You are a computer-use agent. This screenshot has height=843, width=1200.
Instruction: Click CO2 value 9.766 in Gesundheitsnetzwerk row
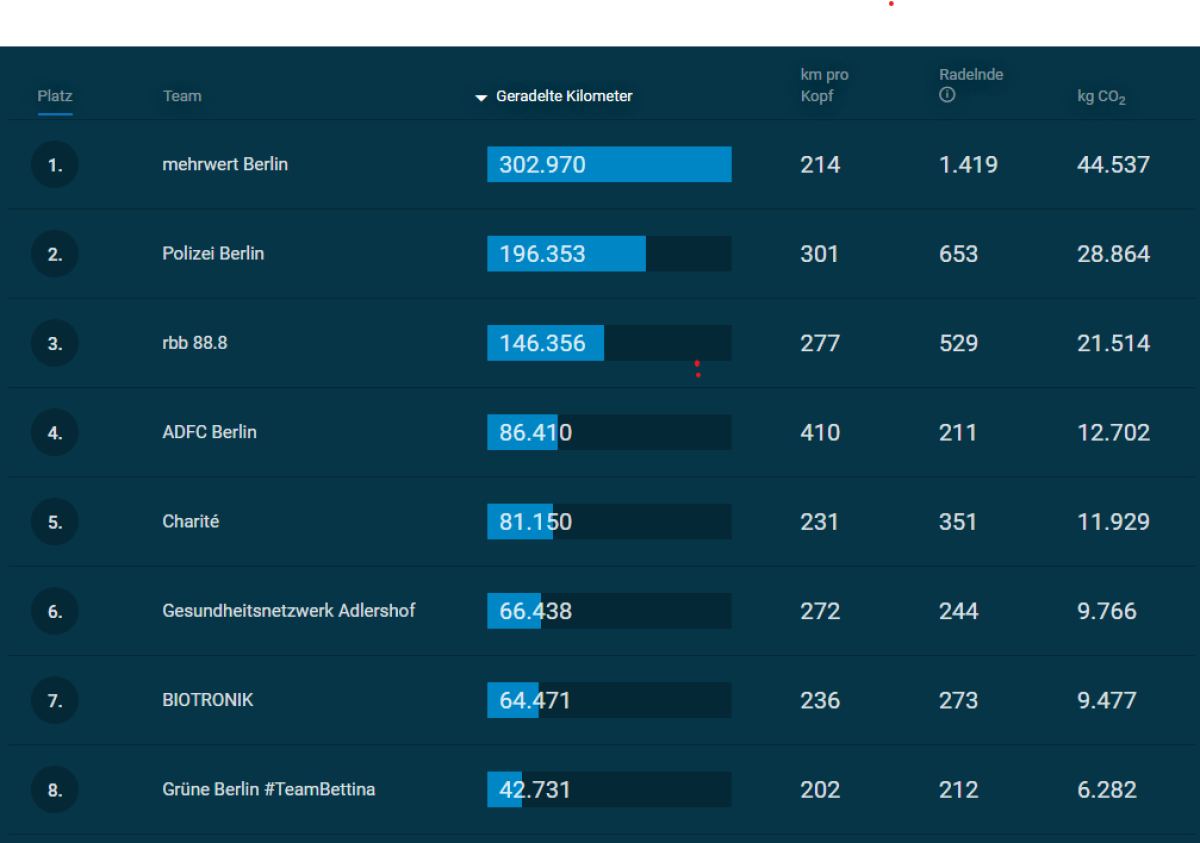[1107, 611]
